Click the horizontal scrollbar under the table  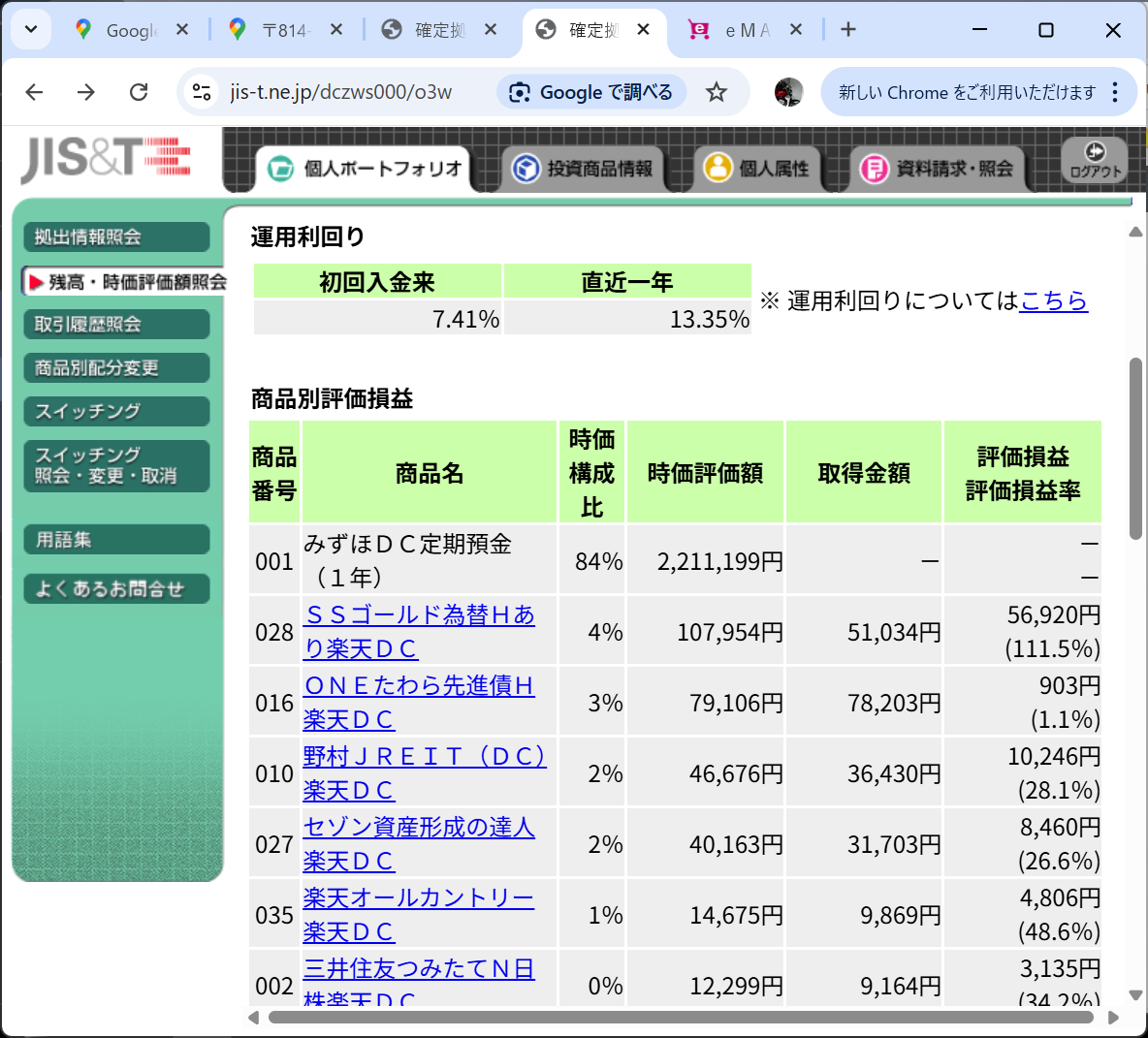(679, 1018)
